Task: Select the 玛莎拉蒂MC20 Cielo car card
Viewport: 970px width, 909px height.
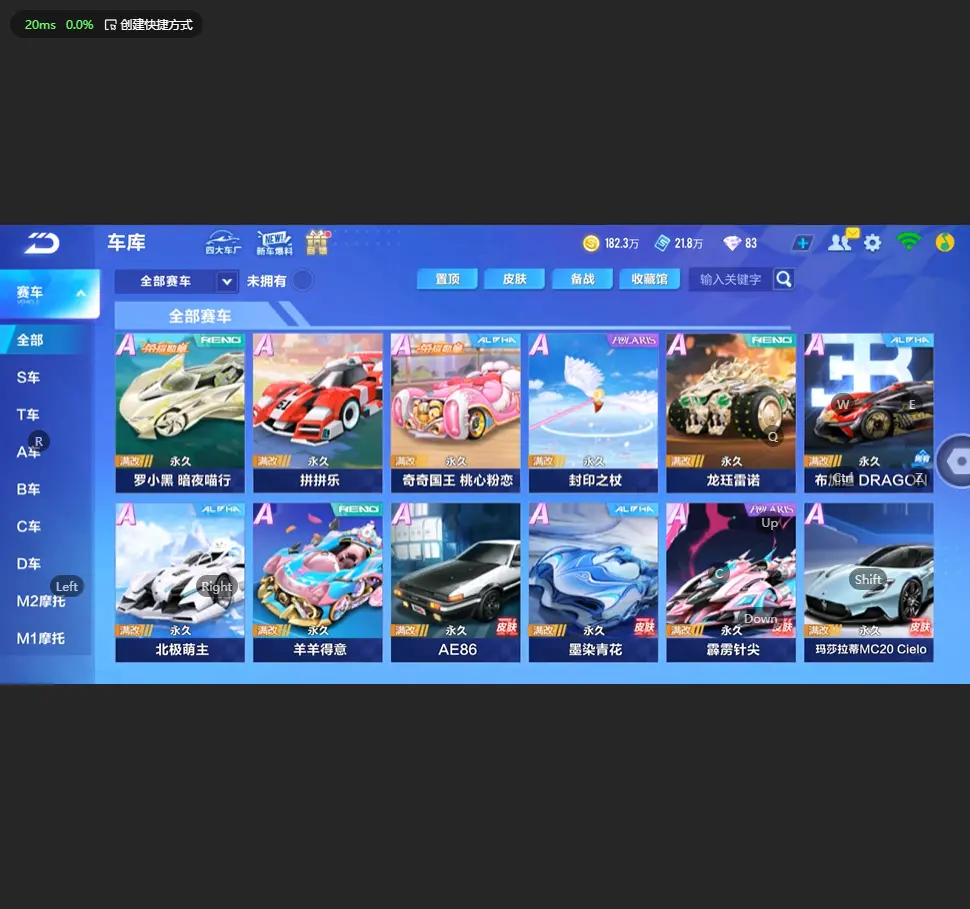Action: pos(869,582)
